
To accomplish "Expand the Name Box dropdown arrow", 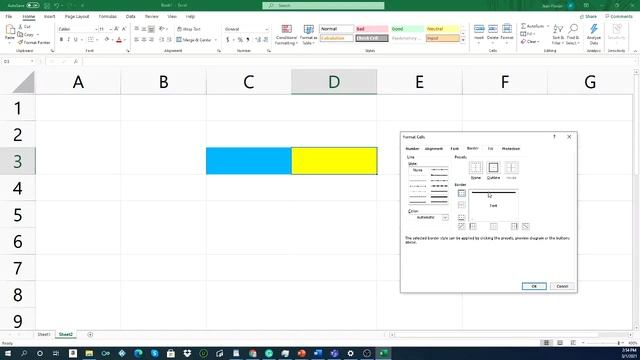I will point(32,61).
